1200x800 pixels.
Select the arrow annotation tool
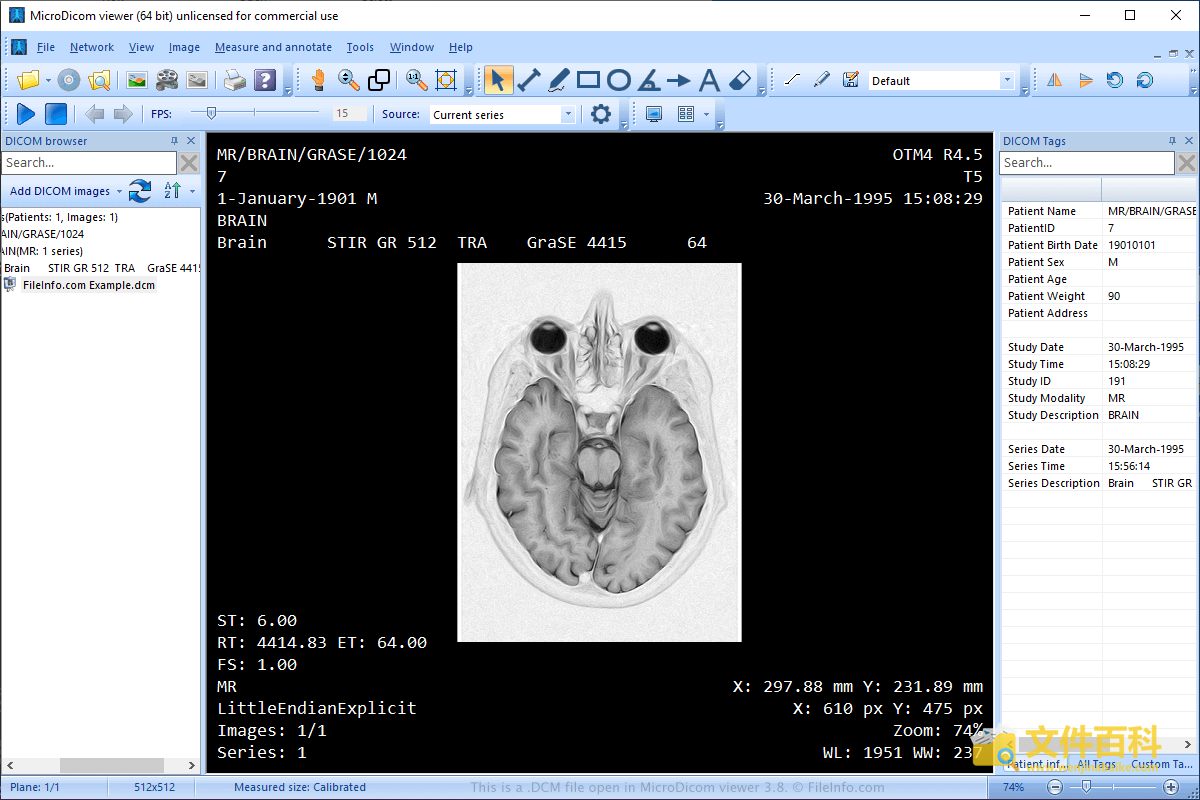tap(679, 80)
